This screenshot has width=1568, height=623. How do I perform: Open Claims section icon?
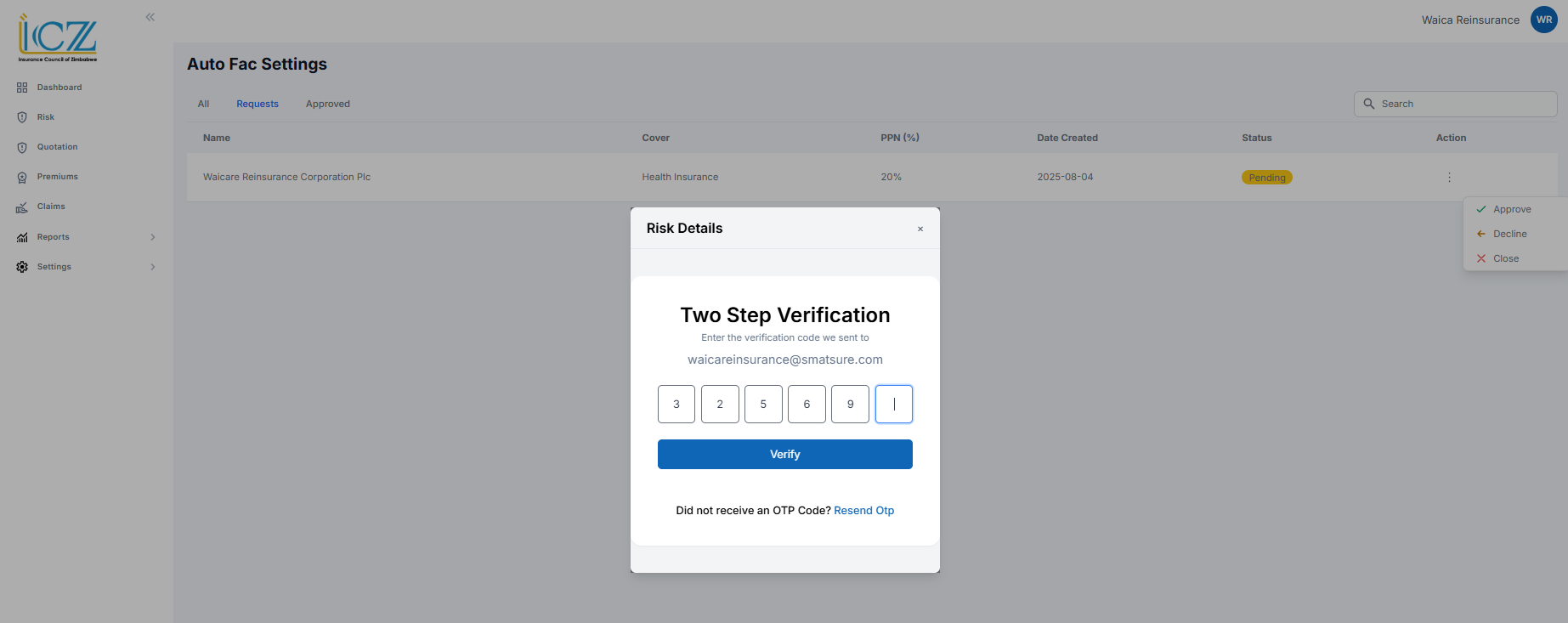point(22,207)
